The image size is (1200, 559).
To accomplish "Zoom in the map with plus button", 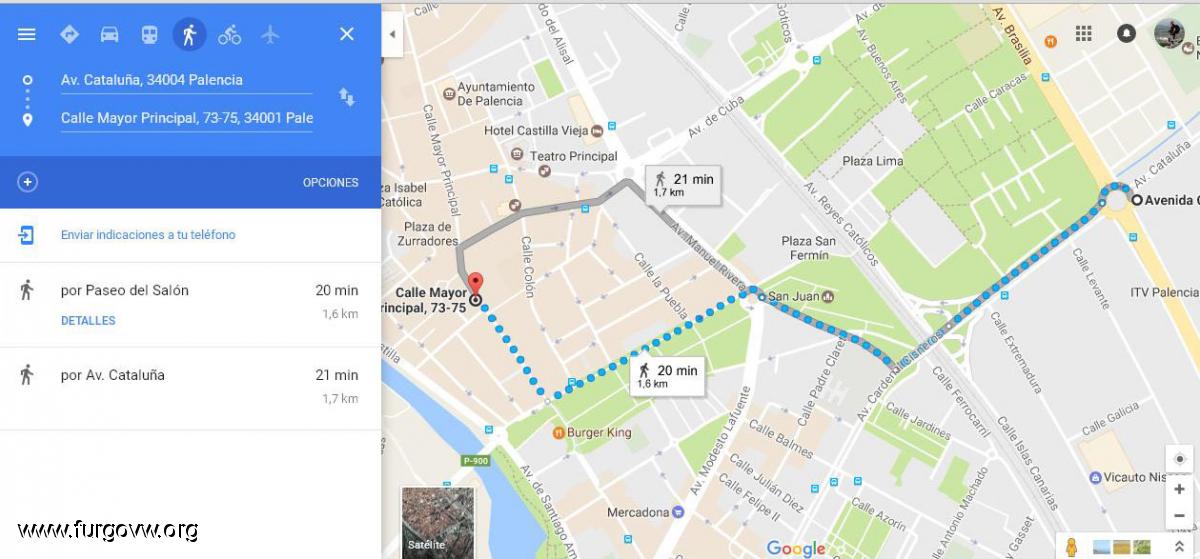I will (x=1180, y=489).
